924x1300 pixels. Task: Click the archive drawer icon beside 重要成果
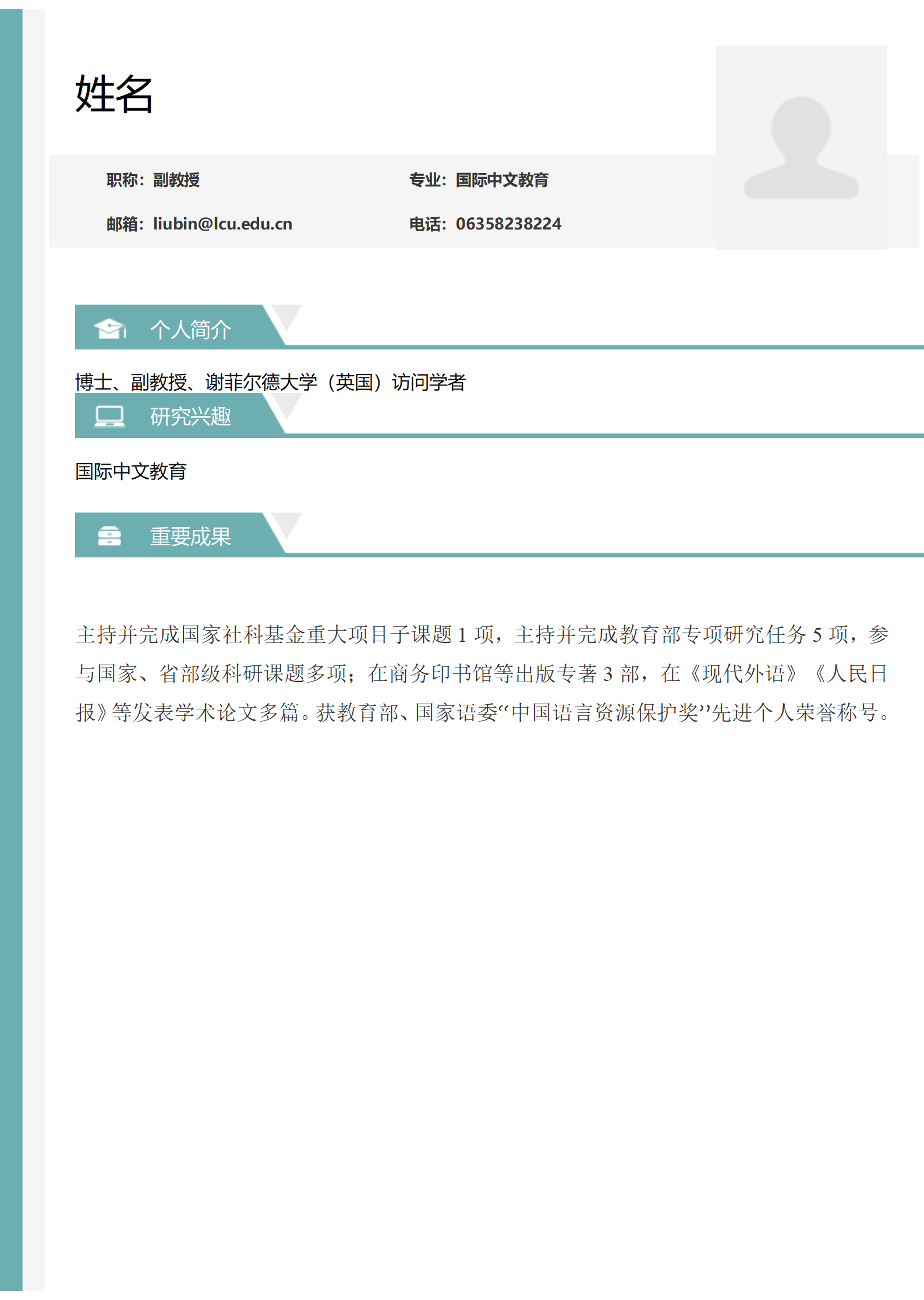point(109,536)
